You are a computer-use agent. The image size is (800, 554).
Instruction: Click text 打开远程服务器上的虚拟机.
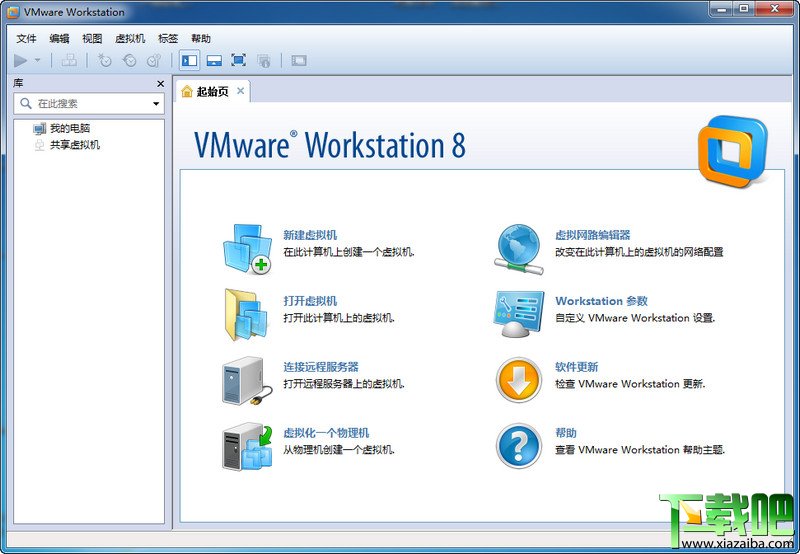click(344, 384)
